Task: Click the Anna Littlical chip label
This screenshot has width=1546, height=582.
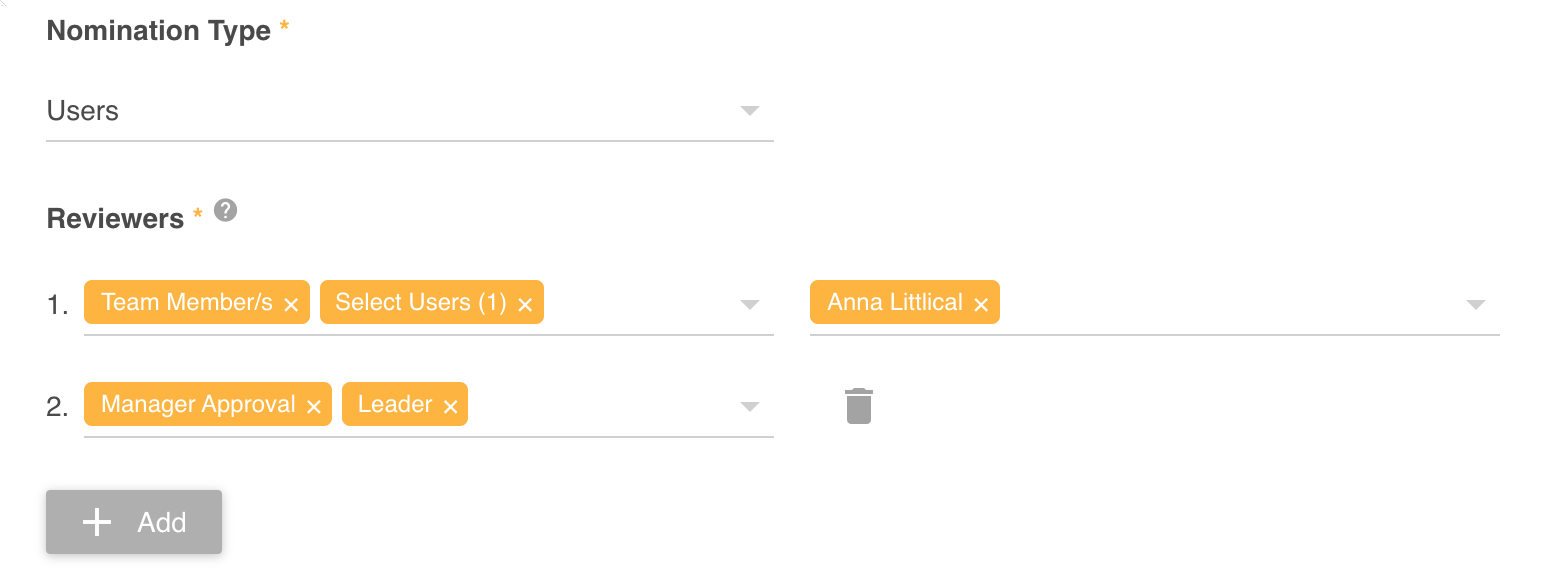Action: (895, 302)
